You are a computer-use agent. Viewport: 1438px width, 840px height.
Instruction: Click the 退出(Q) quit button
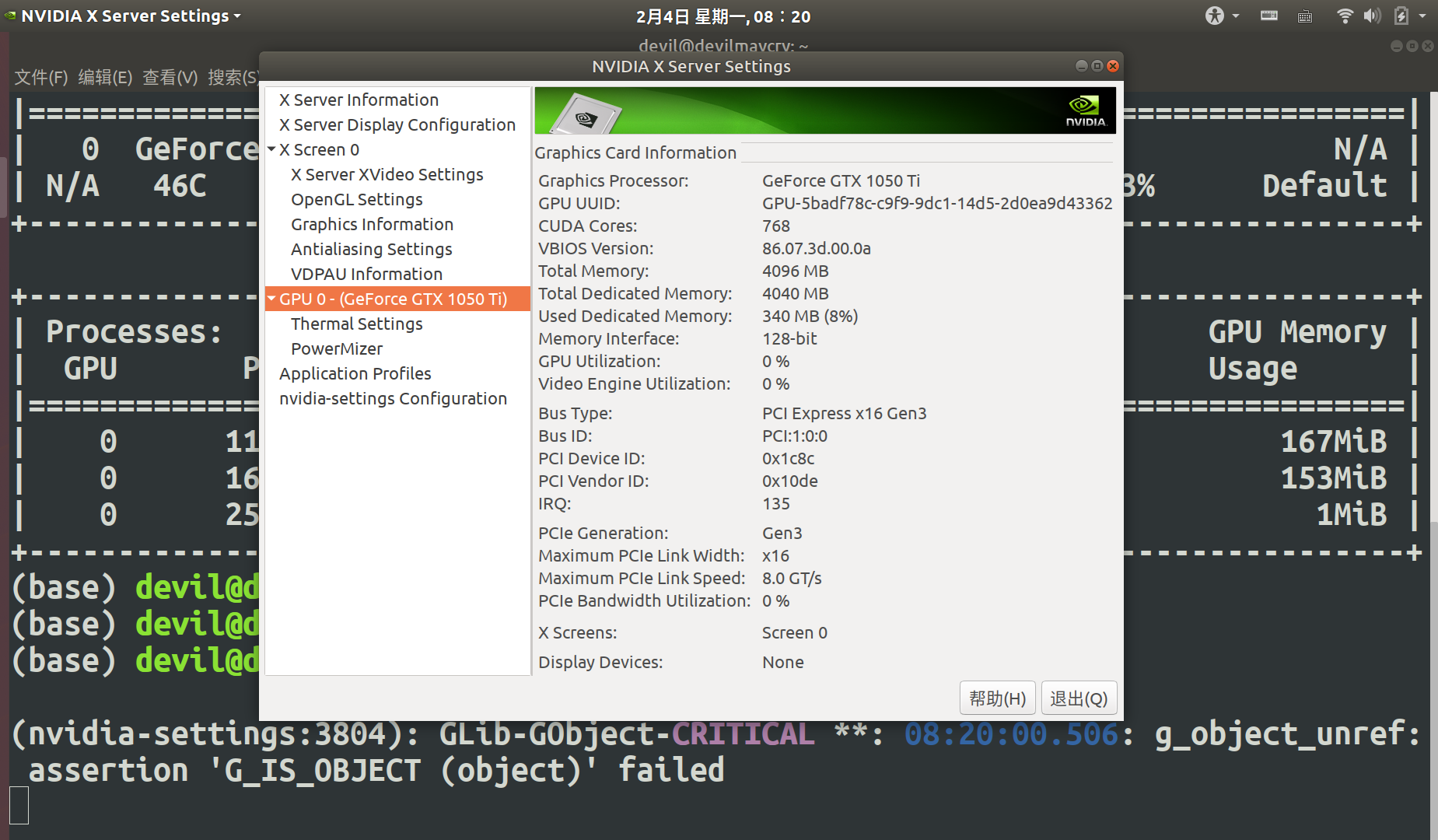(x=1079, y=698)
